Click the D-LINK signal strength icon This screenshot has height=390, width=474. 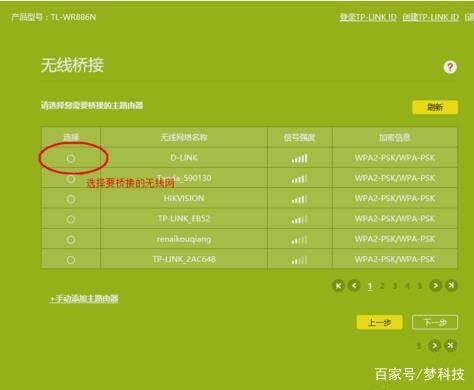click(x=299, y=158)
